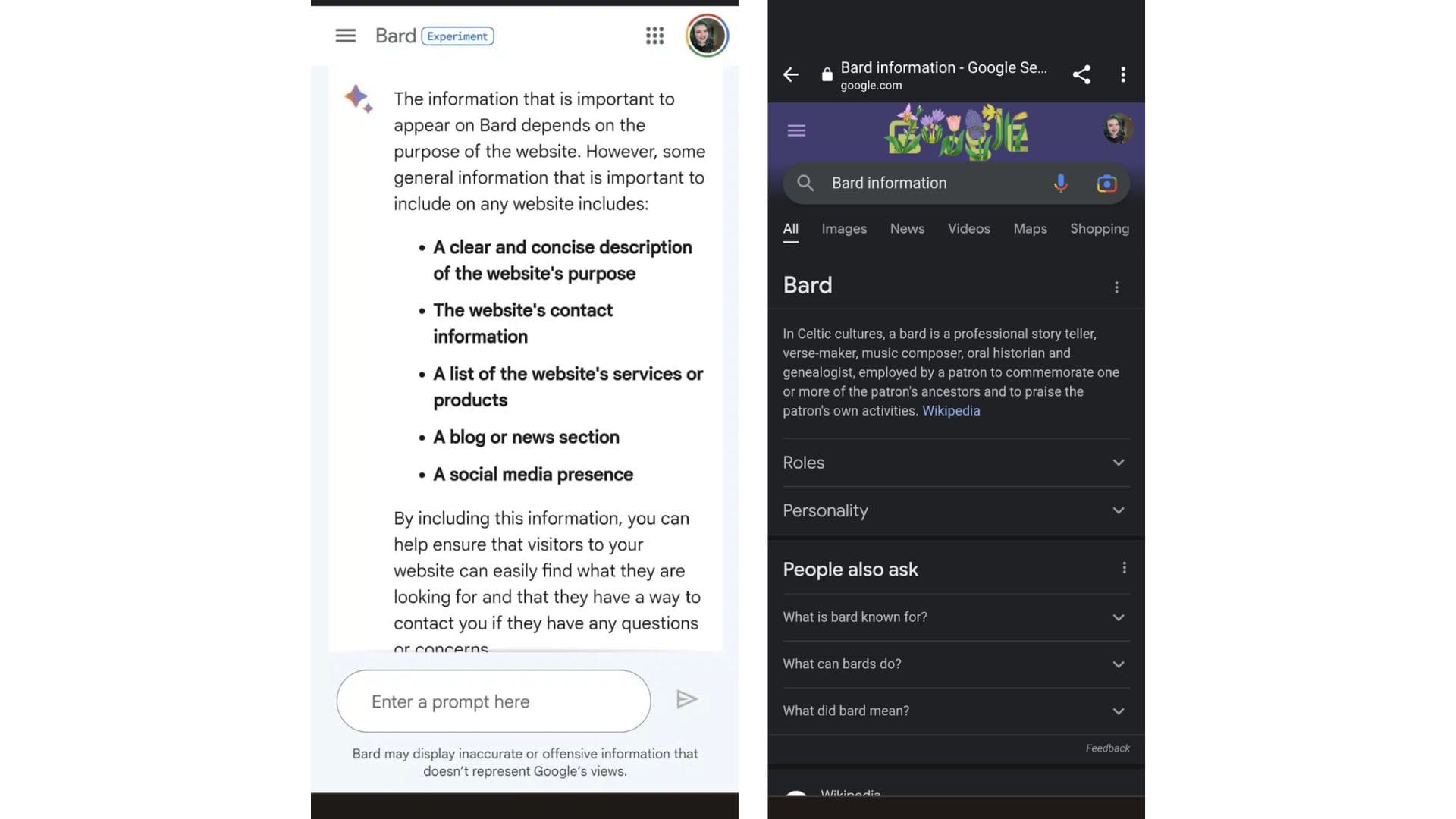Open Bard account profile picture

click(x=707, y=36)
